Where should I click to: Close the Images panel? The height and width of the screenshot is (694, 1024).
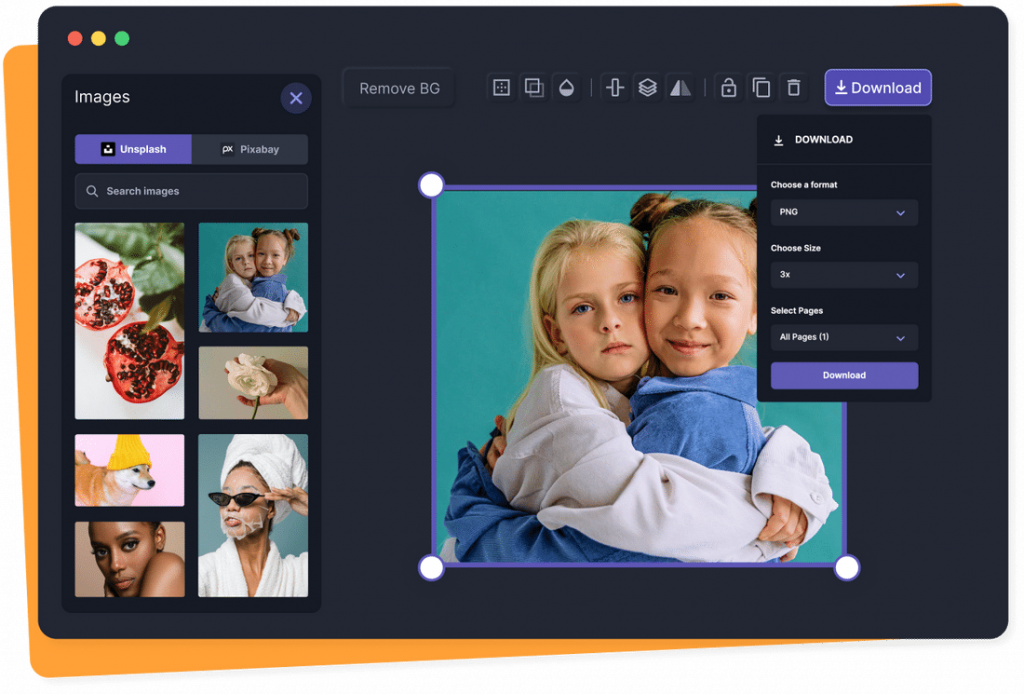pos(295,97)
